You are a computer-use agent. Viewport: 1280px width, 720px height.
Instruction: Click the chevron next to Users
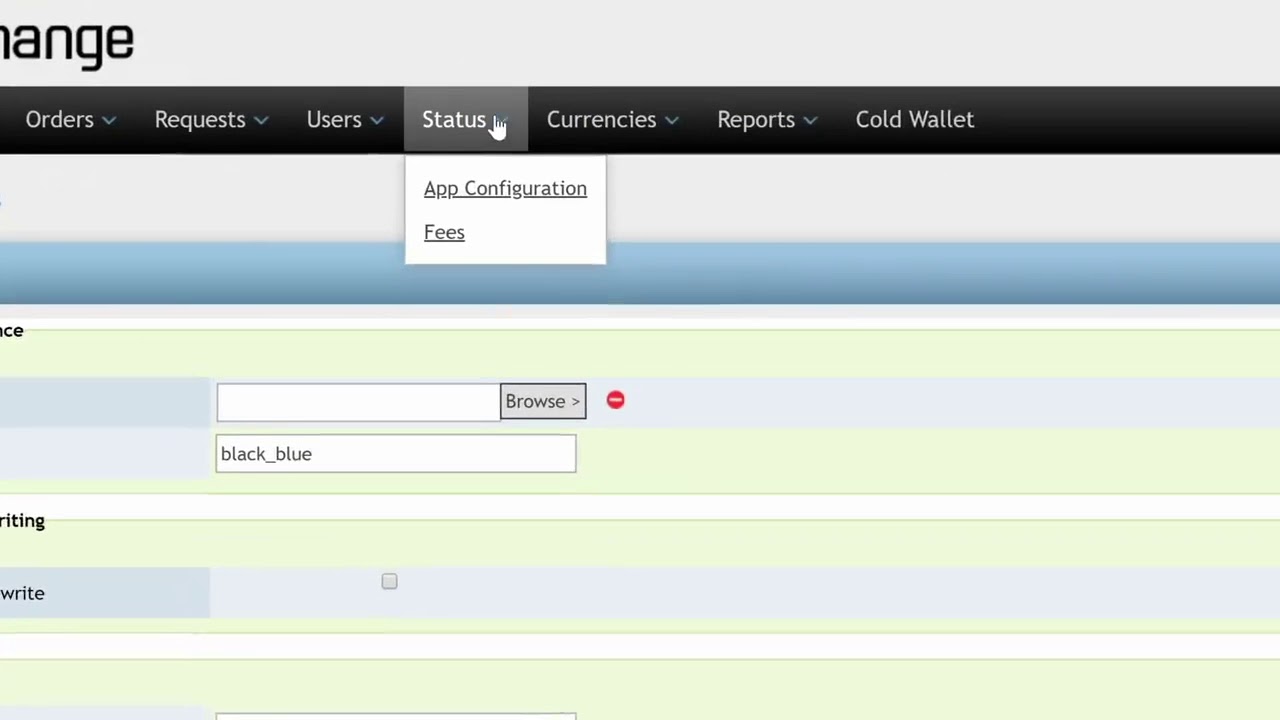point(376,121)
